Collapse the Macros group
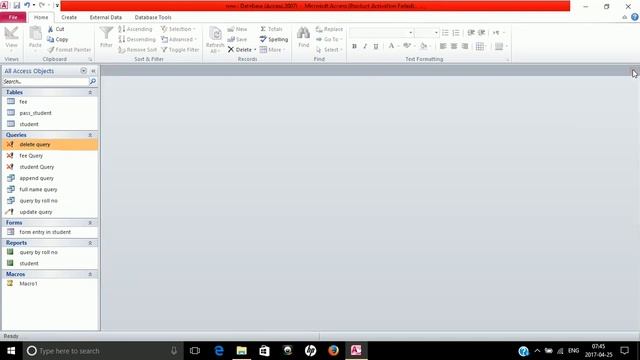The height and width of the screenshot is (360, 640). point(90,274)
